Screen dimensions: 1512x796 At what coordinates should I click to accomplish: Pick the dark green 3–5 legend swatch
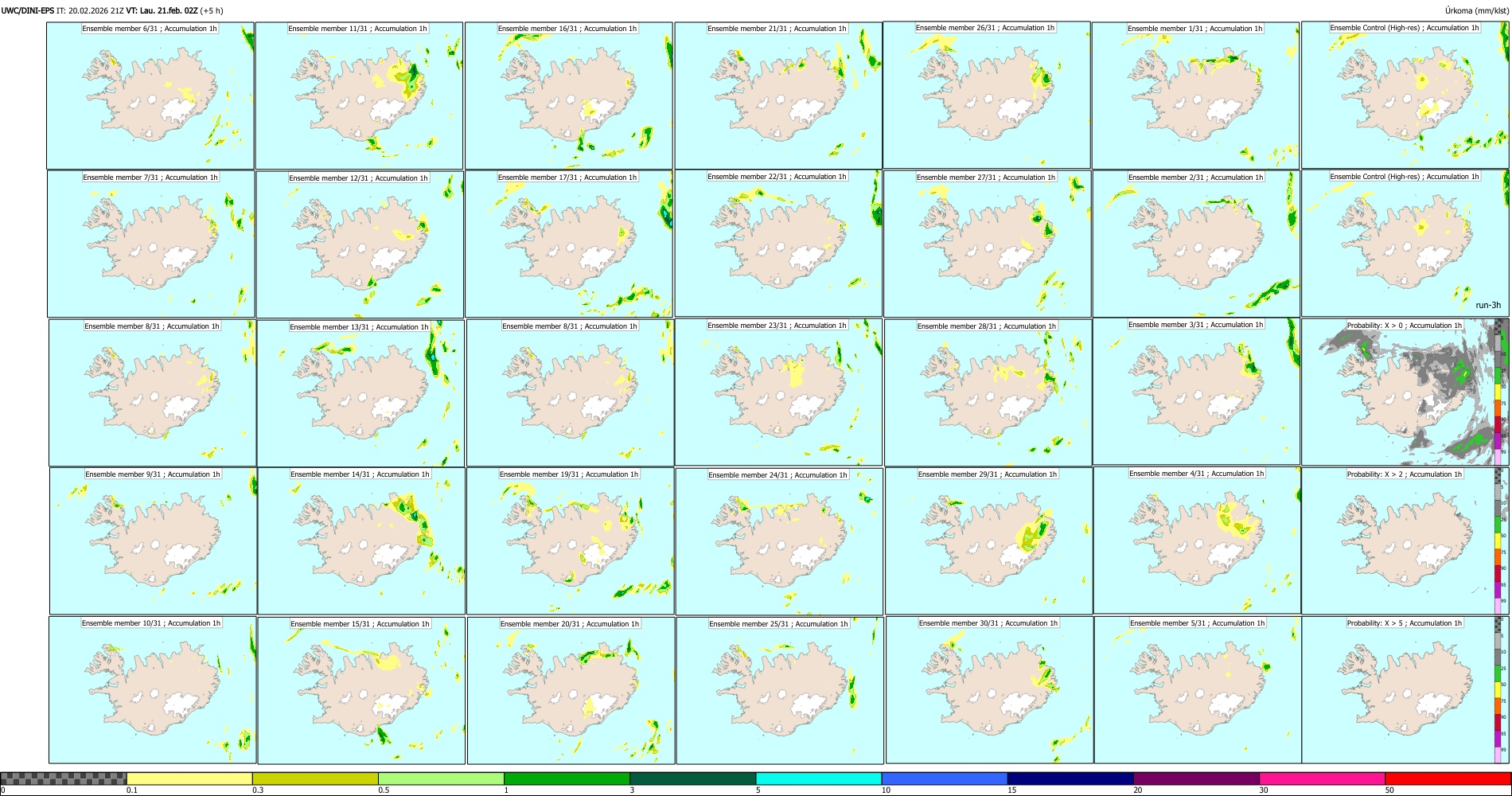pos(692,778)
